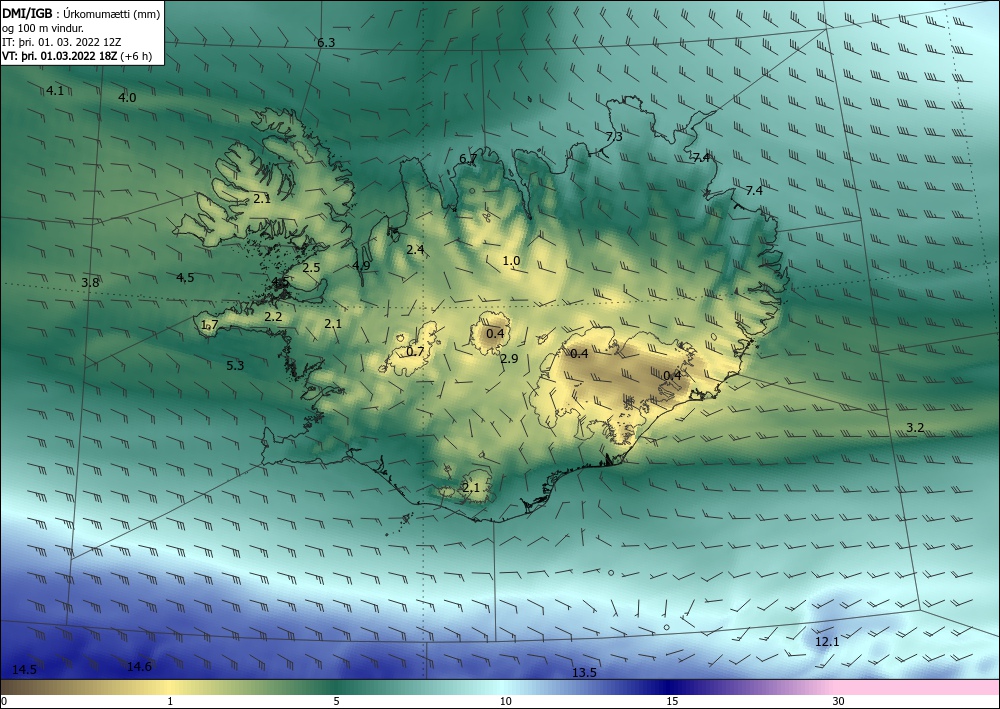This screenshot has height=709, width=1000.
Task: Click the precipitation value '3.2'
Action: tap(915, 427)
